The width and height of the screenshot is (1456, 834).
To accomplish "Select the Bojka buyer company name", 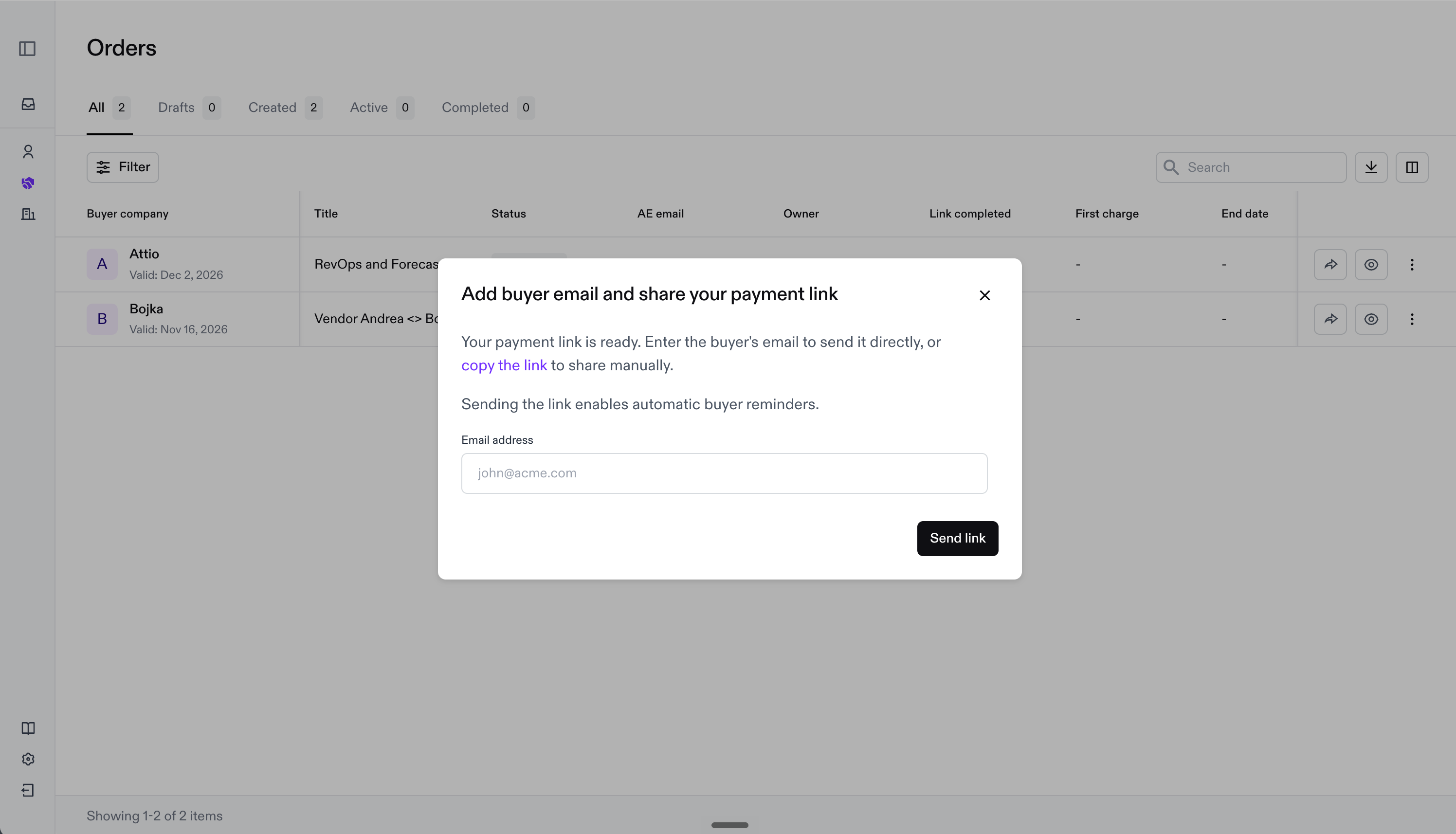I will point(146,309).
